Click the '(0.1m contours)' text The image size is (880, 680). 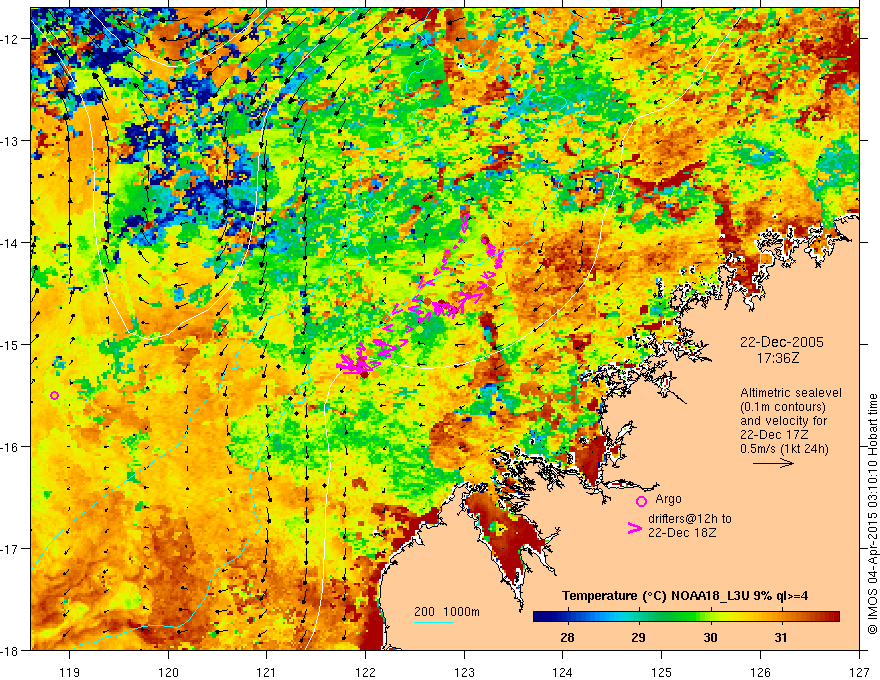point(783,407)
